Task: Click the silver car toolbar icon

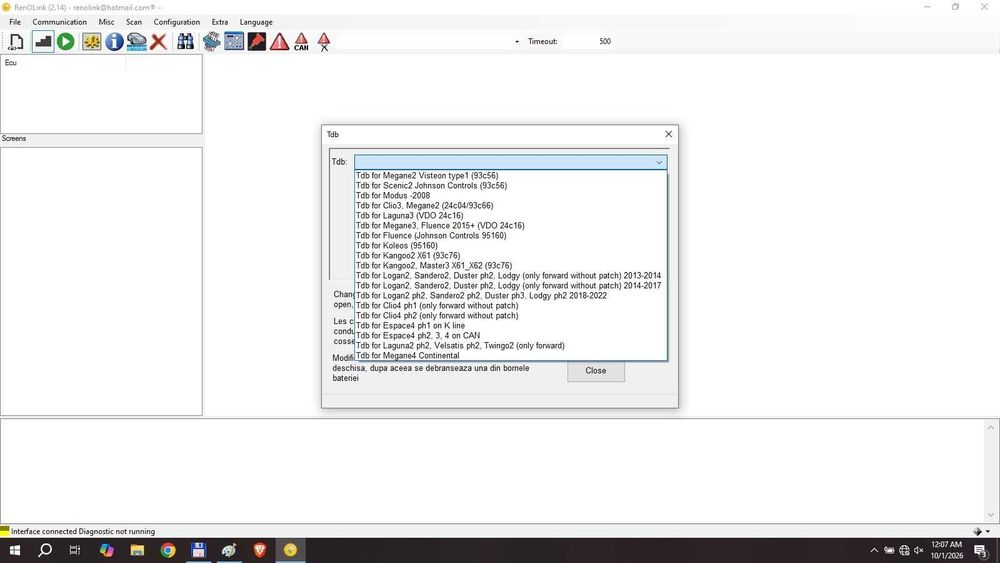Action: click(136, 41)
